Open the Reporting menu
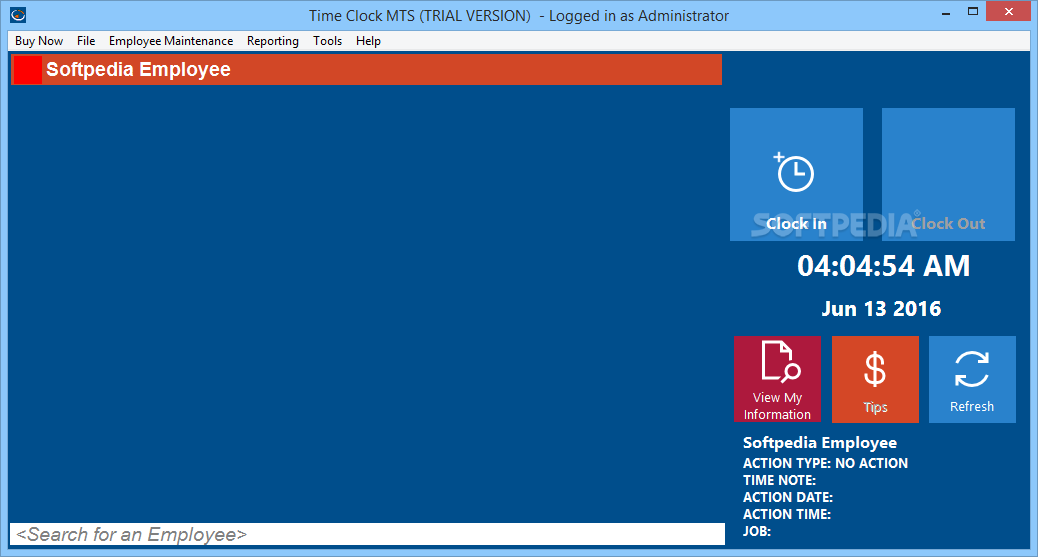This screenshot has width=1038, height=557. tap(273, 41)
